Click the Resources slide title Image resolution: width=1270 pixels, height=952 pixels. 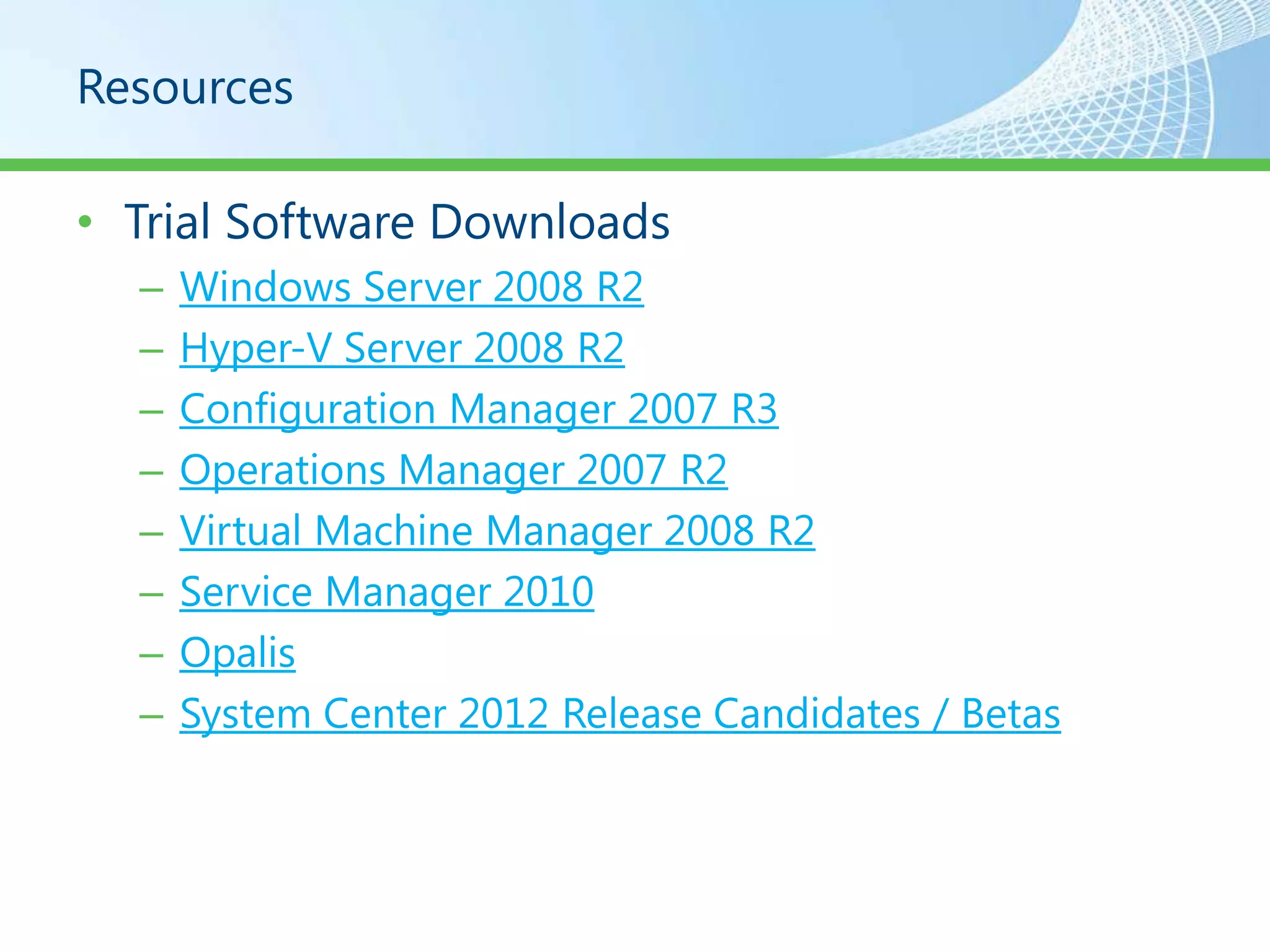(x=185, y=87)
